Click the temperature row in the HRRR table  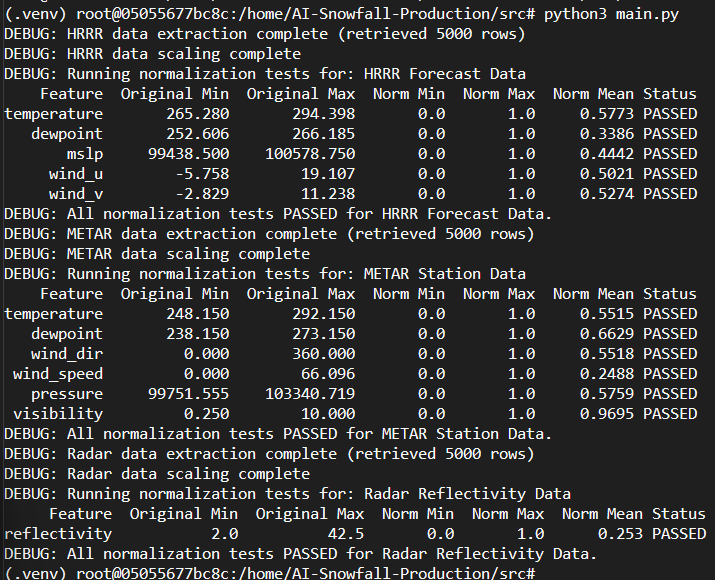point(351,114)
